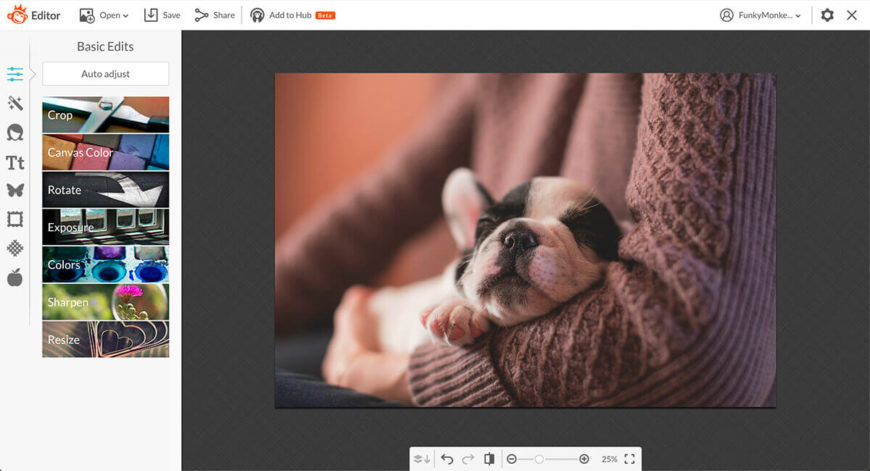Expand the Crop section in Basic Edits
This screenshot has width=870, height=471.
pos(105,115)
